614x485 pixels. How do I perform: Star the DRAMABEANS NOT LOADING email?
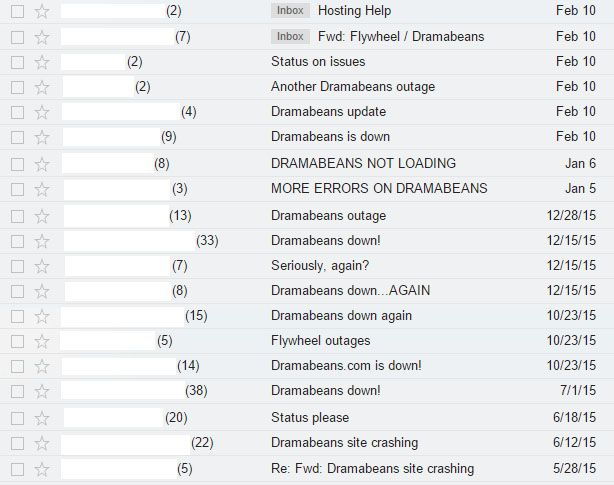(x=42, y=164)
